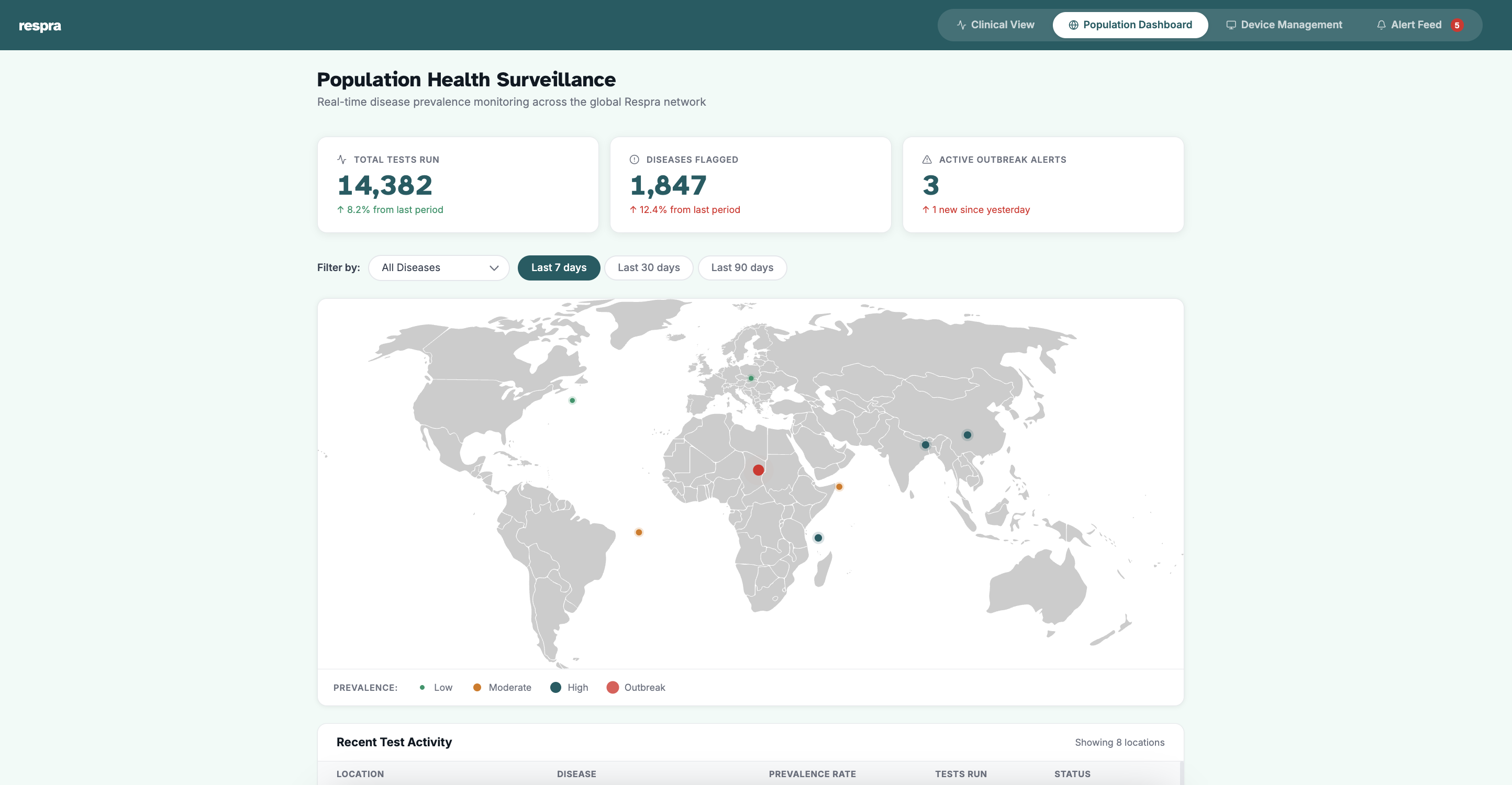This screenshot has height=785, width=1512.
Task: Click the High prevalence teal legend dot
Action: (555, 688)
